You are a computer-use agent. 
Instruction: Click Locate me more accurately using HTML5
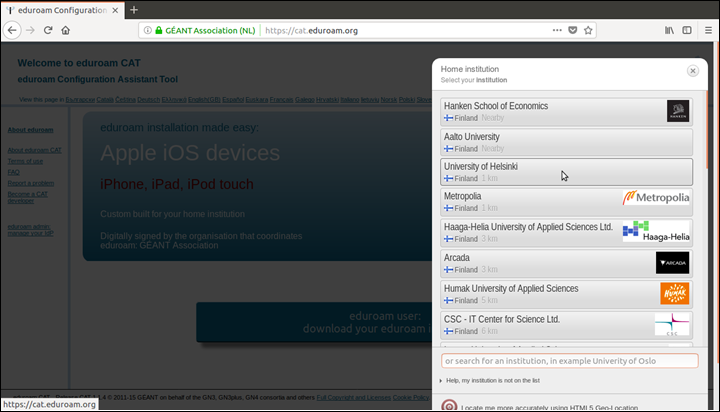click(x=549, y=408)
